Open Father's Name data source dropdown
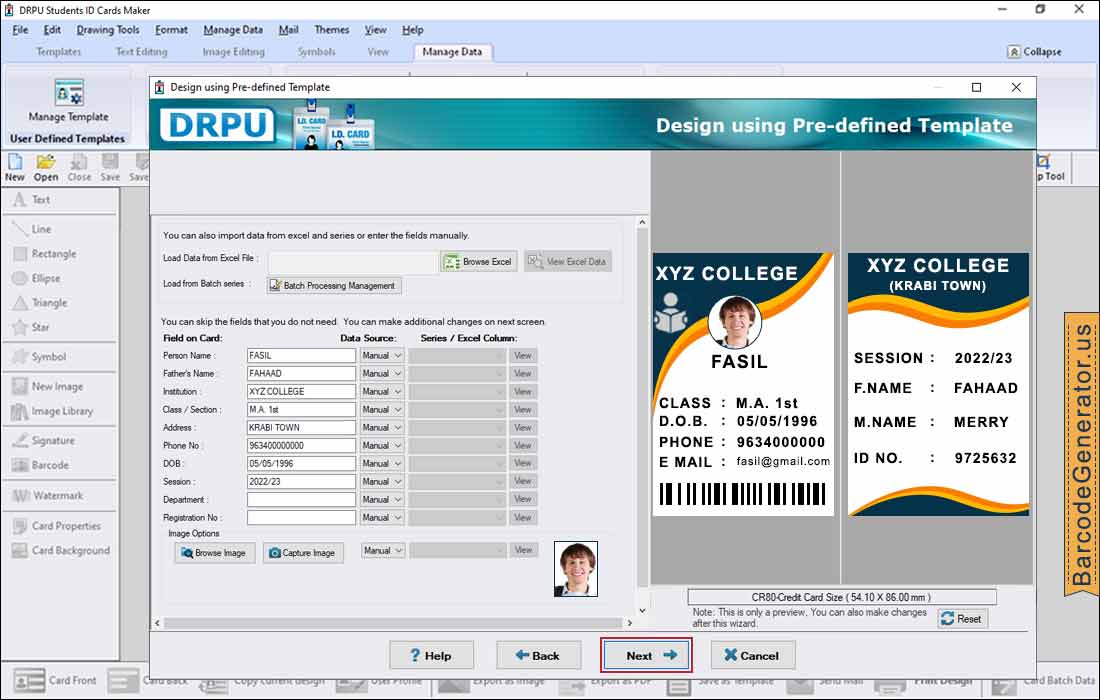The height and width of the screenshot is (700, 1100). pos(382,374)
